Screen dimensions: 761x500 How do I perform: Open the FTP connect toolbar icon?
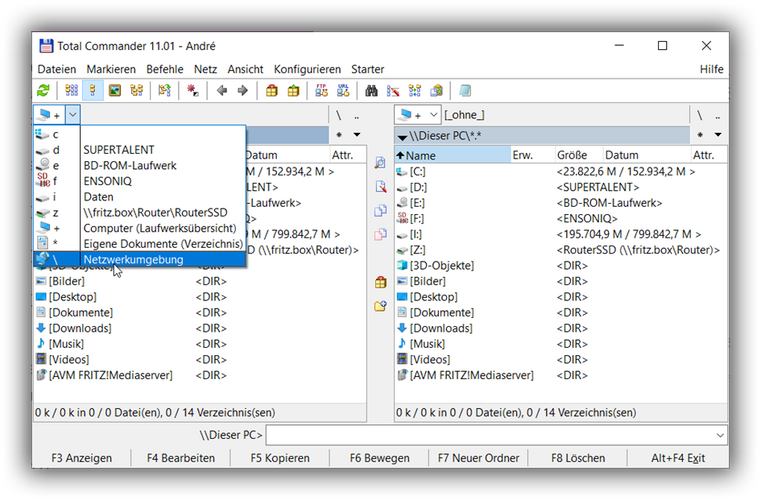point(321,90)
